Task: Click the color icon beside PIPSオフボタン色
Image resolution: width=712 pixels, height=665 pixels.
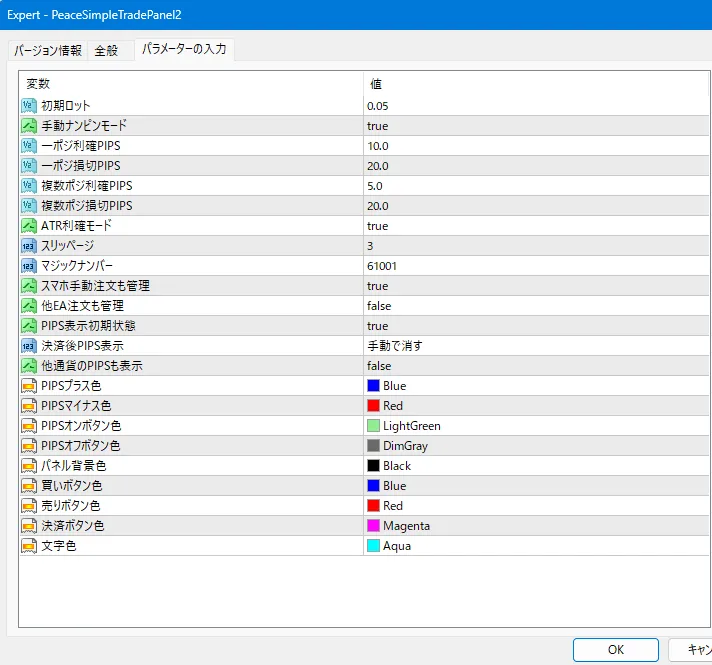Action: tap(29, 446)
